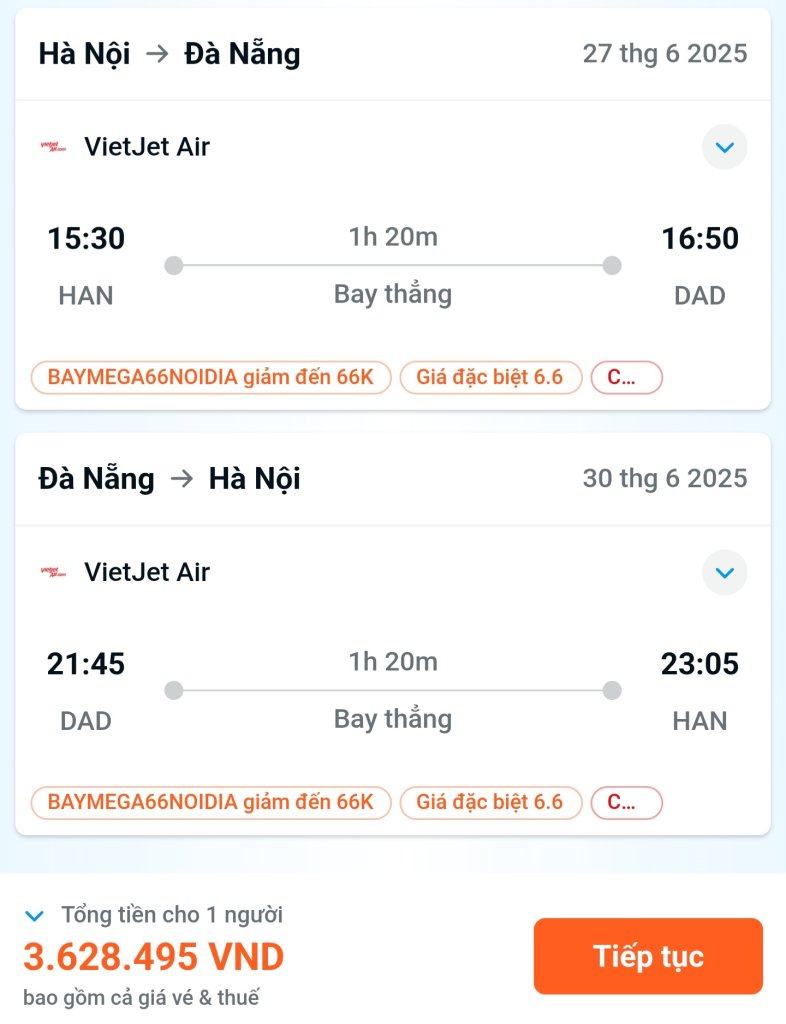Click the arrow icon in Đà Nẵng → Hà Nội header

(181, 479)
